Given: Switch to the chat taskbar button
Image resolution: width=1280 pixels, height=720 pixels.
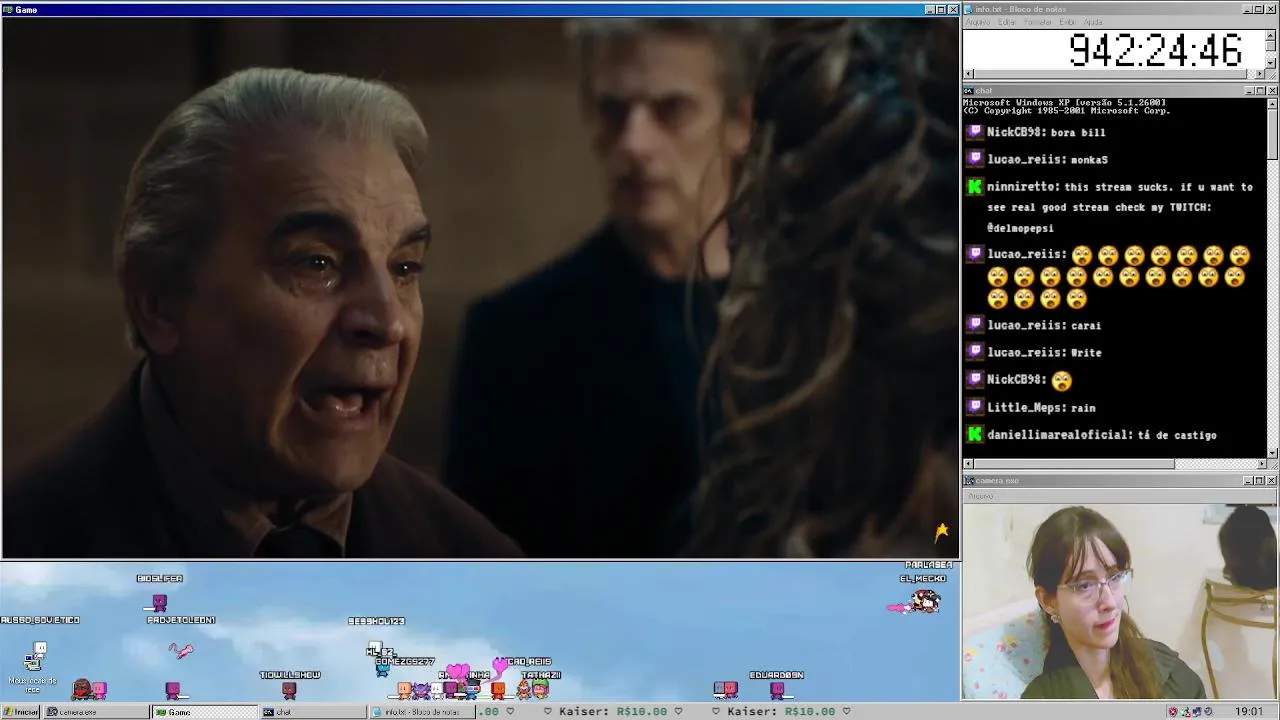Looking at the screenshot, I should click(313, 712).
